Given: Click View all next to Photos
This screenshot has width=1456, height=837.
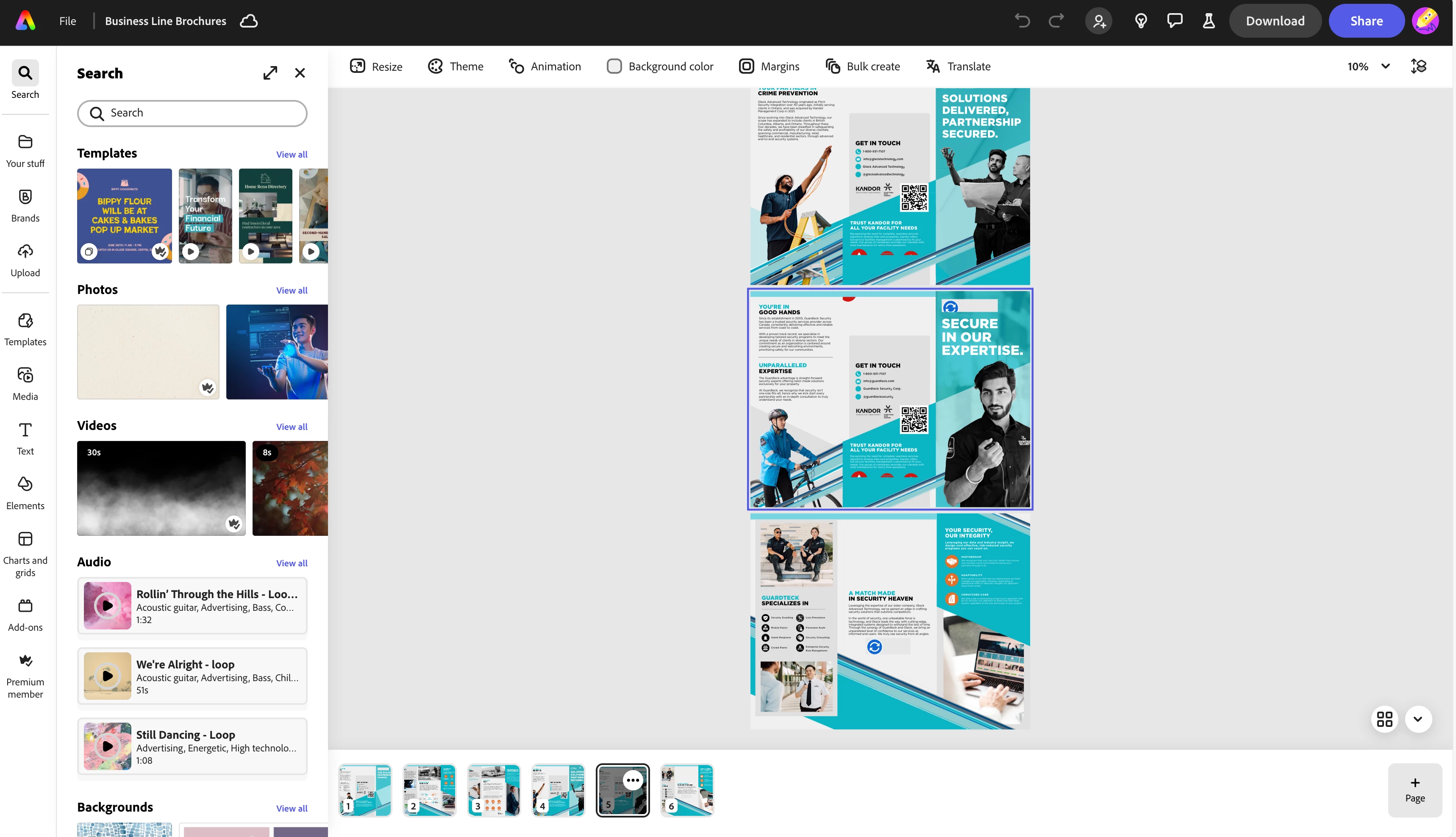Looking at the screenshot, I should (291, 290).
